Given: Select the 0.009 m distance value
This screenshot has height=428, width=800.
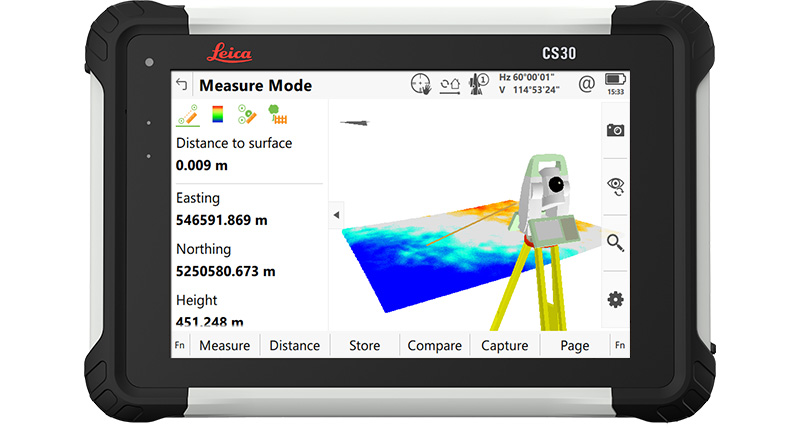Looking at the screenshot, I should click(202, 165).
